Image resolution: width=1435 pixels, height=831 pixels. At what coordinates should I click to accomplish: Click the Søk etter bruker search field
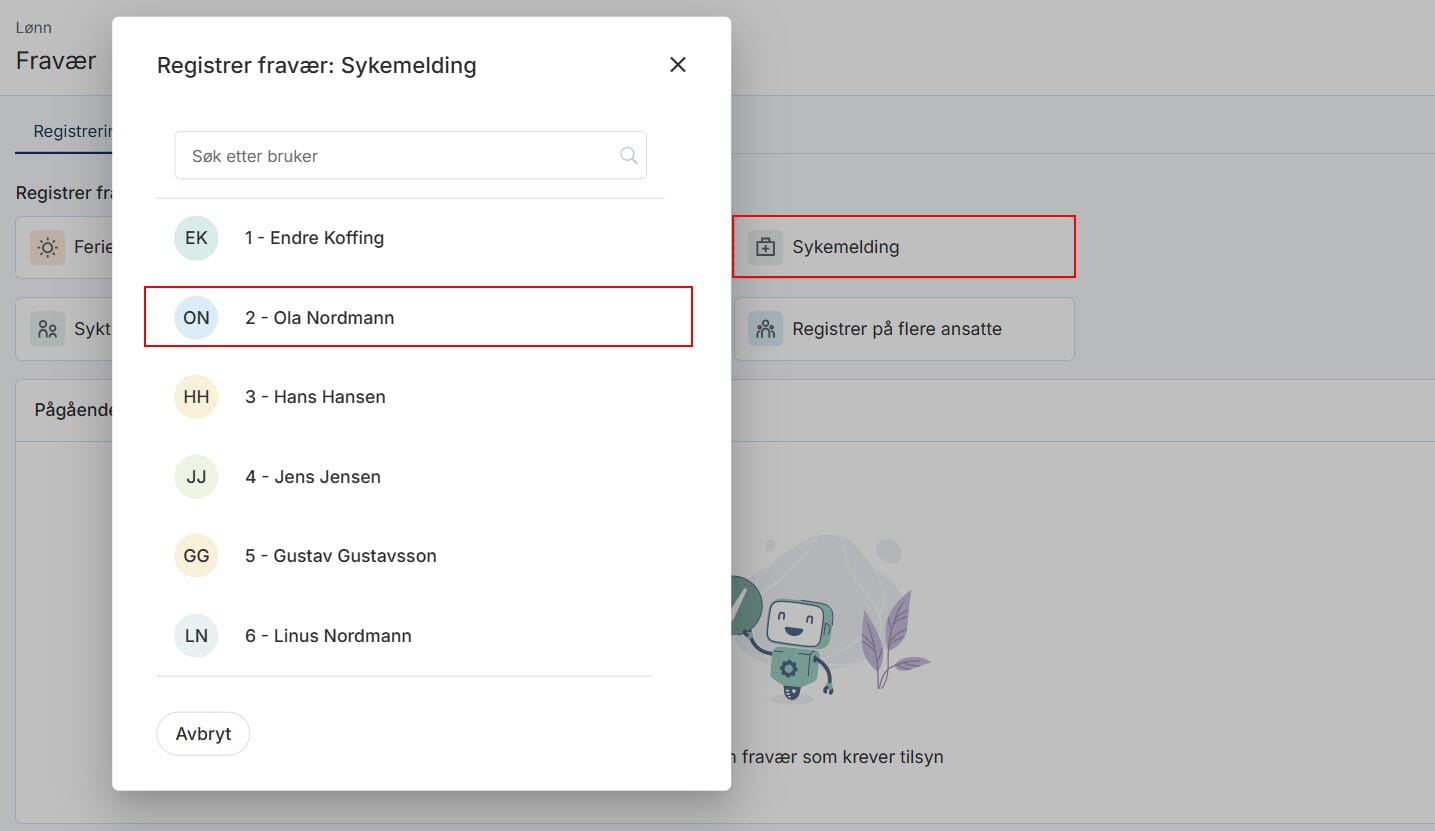pos(410,156)
